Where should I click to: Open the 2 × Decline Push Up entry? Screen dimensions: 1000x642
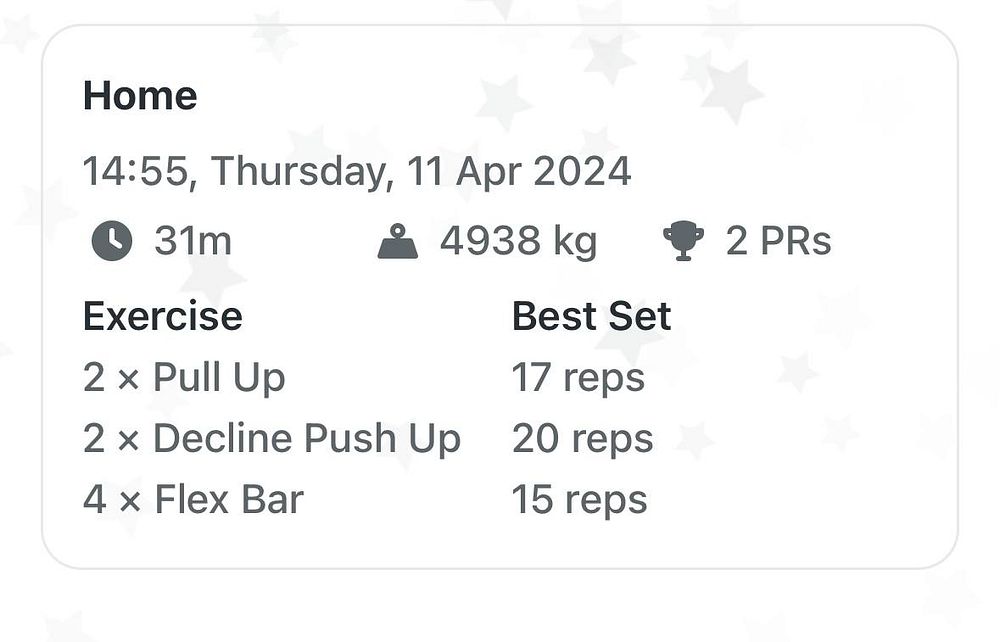[x=272, y=439]
